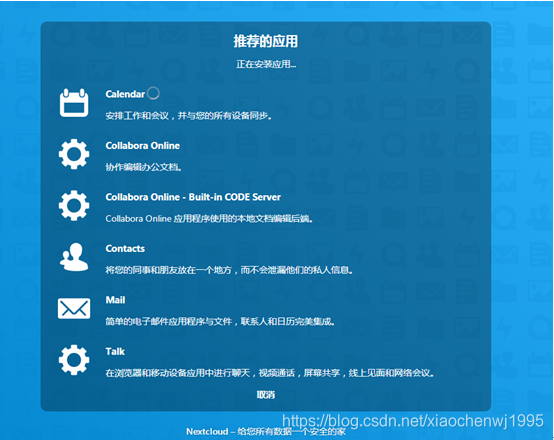This screenshot has width=554, height=440.
Task: Click the Talk gear icon
Action: click(x=74, y=360)
